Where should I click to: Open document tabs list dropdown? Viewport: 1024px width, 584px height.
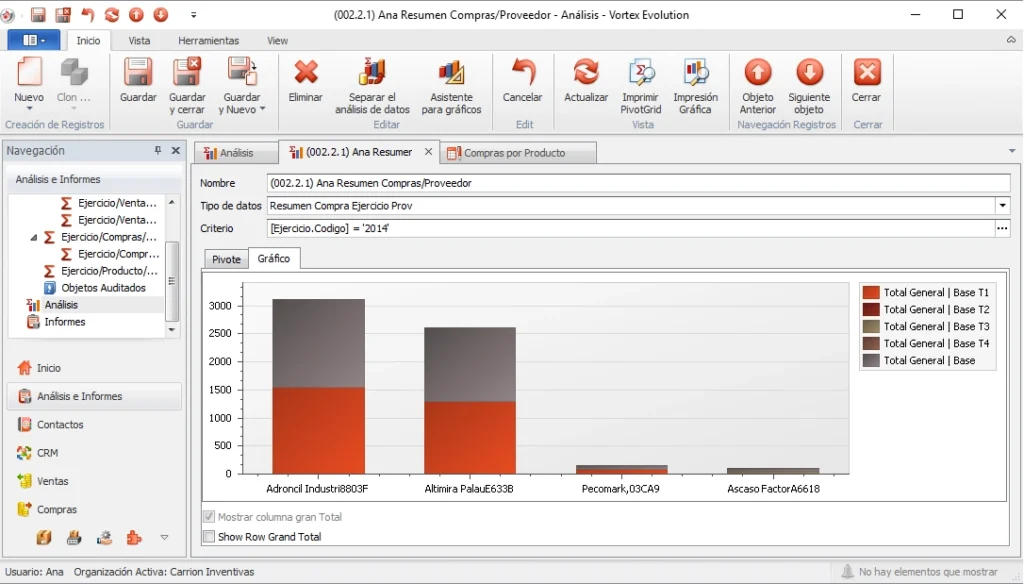click(1012, 151)
